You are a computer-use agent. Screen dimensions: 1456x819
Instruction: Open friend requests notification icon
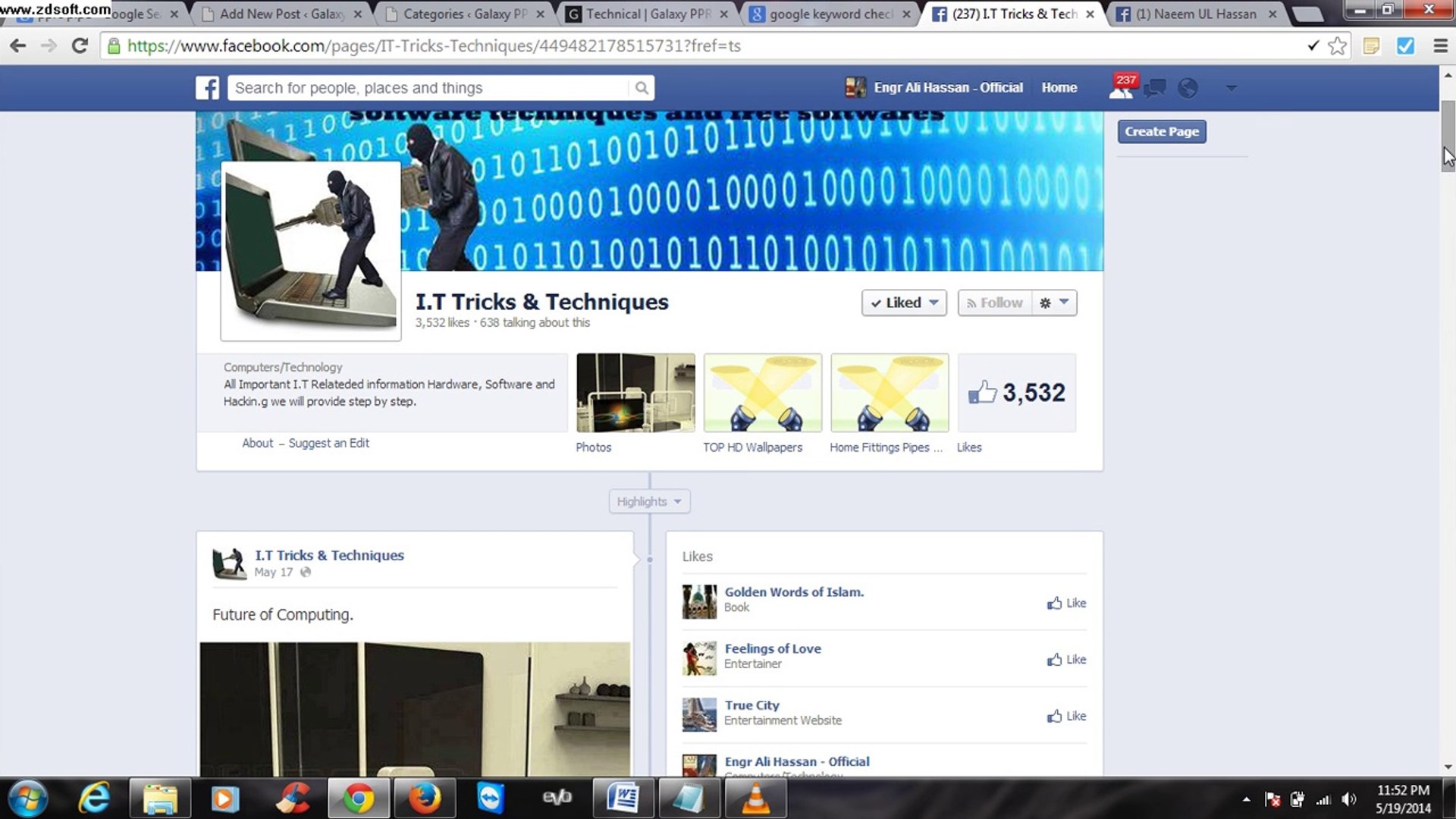1120,89
